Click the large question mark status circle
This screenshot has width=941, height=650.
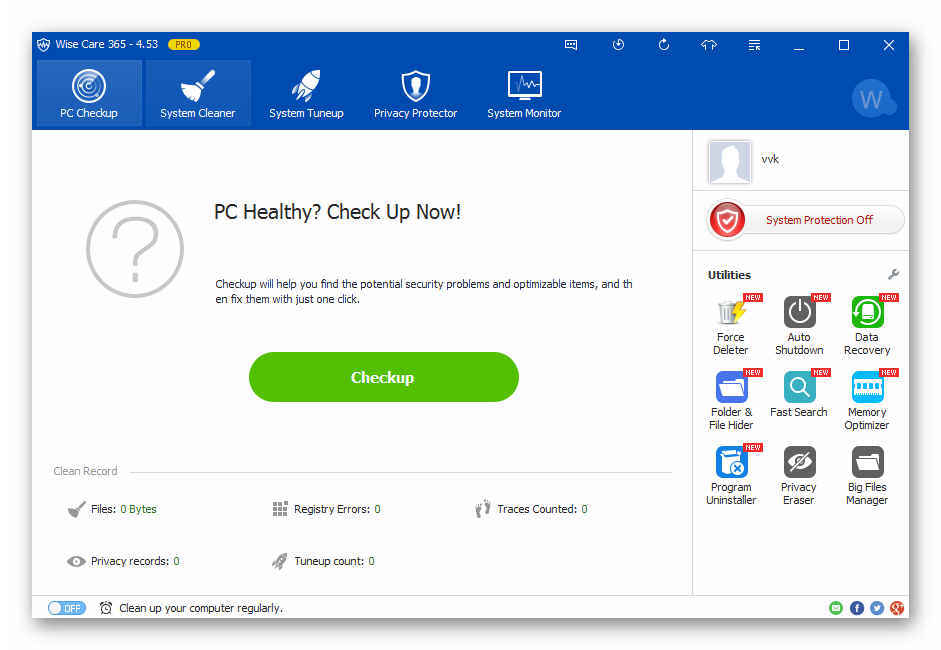click(x=135, y=248)
